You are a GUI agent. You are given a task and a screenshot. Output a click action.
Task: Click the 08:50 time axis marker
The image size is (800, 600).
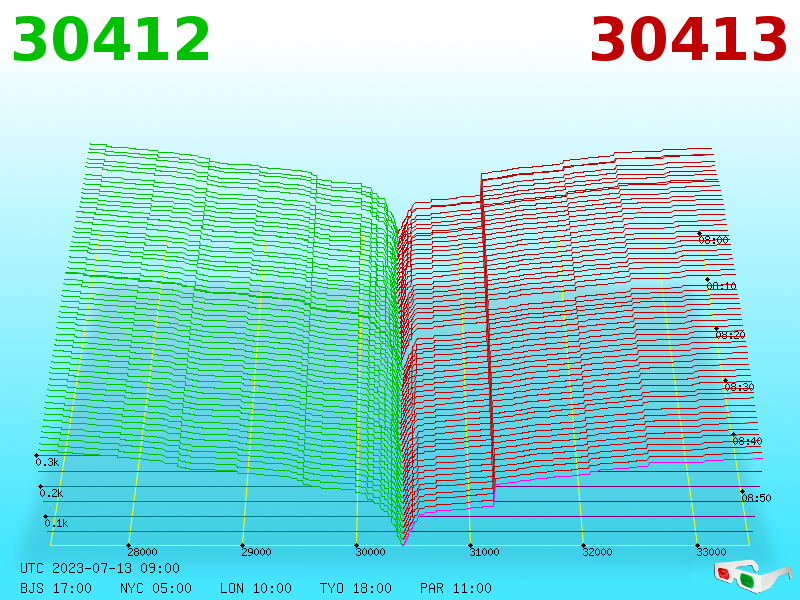pos(757,498)
